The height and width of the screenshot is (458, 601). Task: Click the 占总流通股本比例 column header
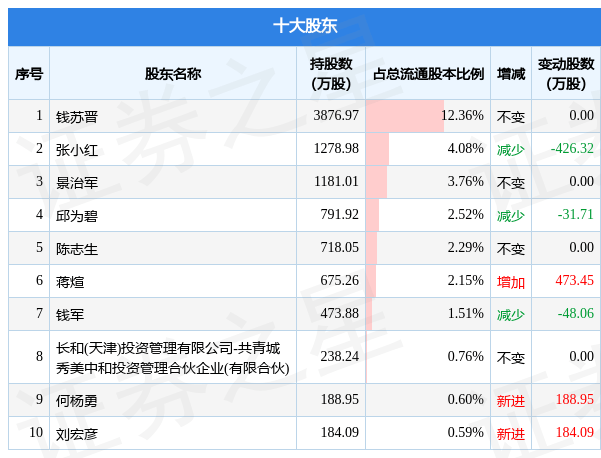point(428,74)
